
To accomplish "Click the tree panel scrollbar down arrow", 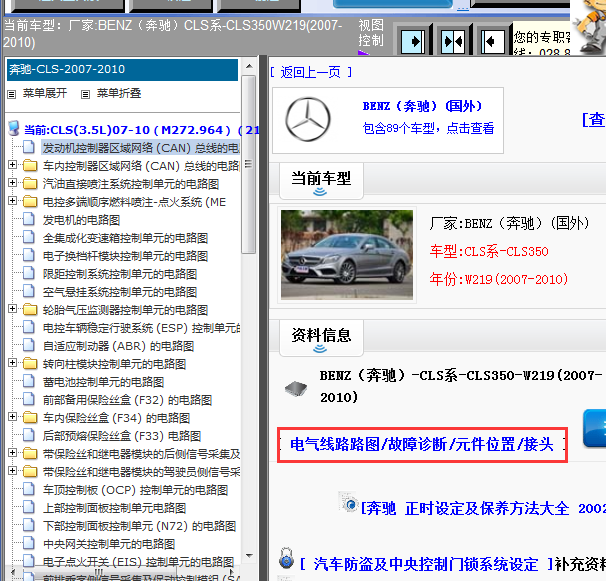I will coord(249,555).
